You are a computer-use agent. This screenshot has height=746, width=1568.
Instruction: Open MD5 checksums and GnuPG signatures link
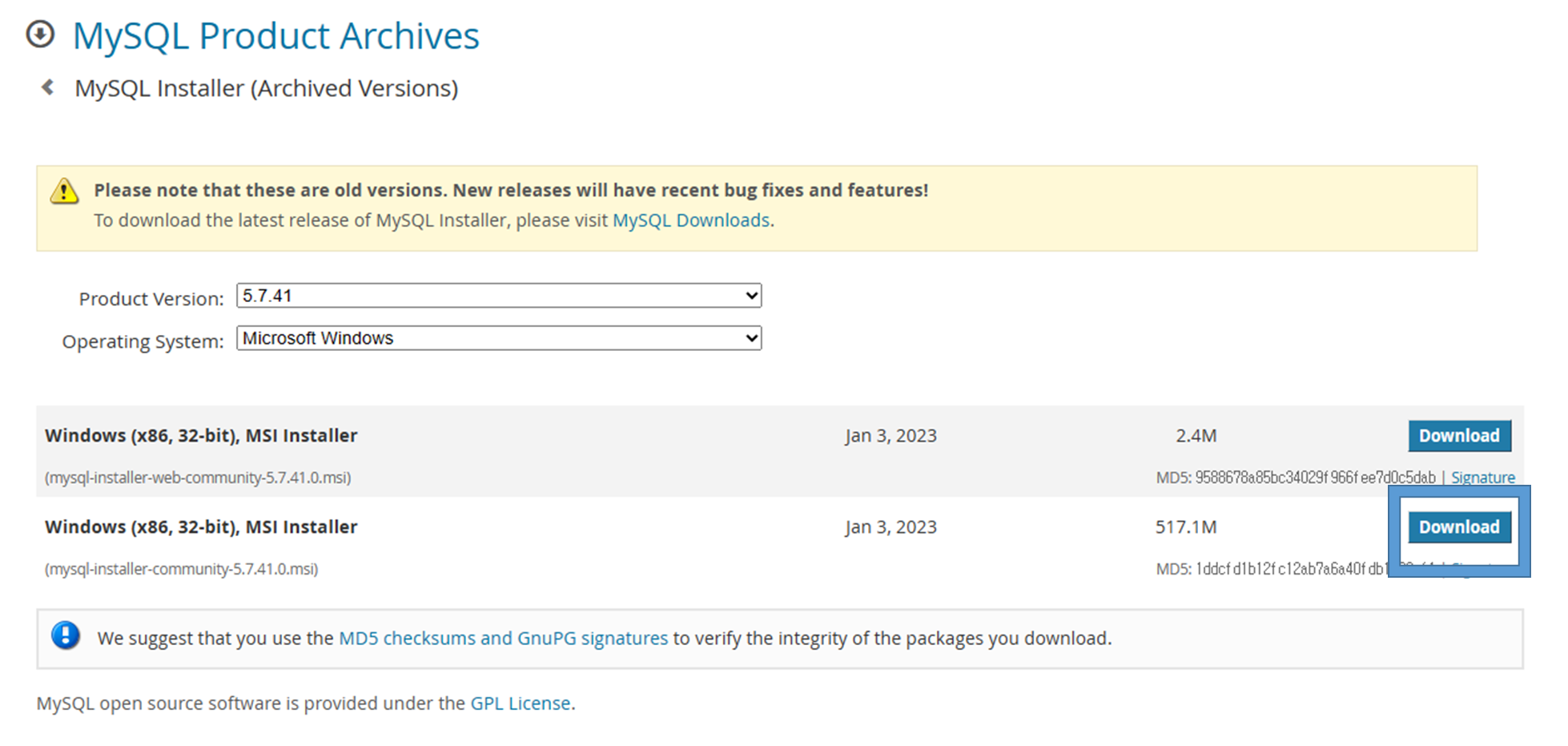click(503, 639)
